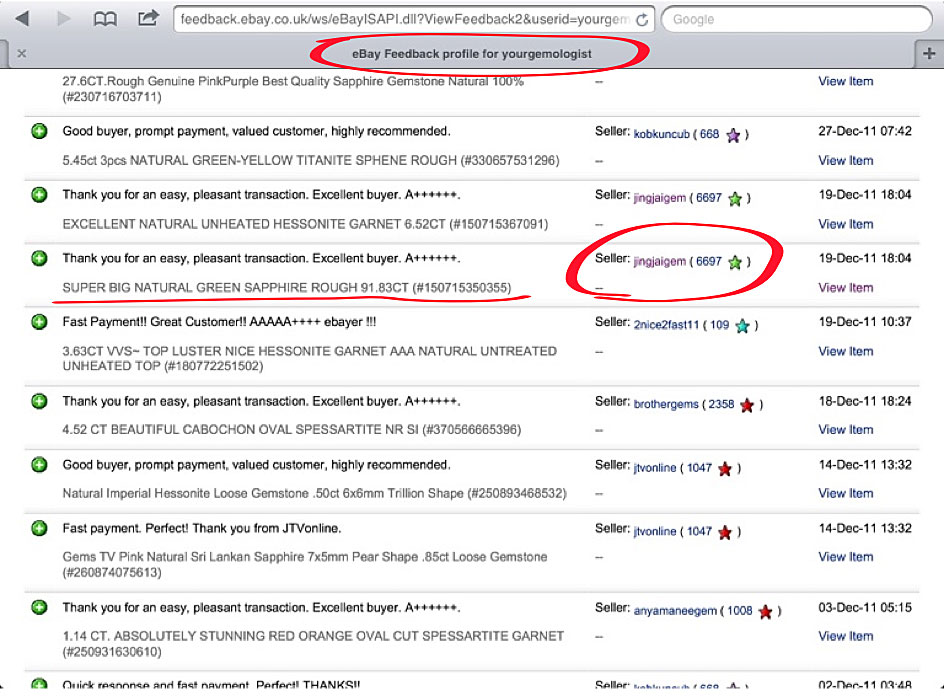Screen dimensions: 944x697
Task: Click View Item for Gems TV Pink Sapphire
Action: point(845,557)
